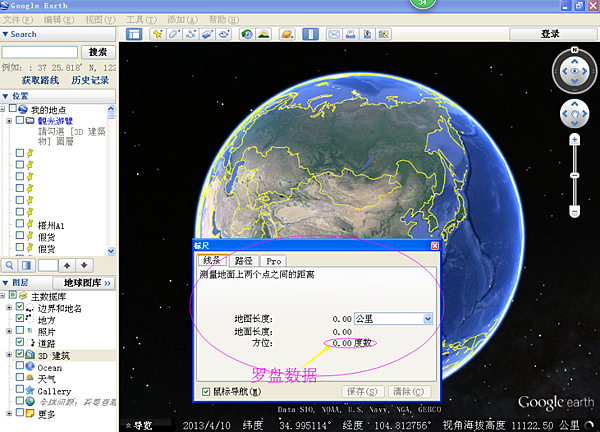600x432 pixels.
Task: Click the add image overlay icon
Action: coord(207,34)
